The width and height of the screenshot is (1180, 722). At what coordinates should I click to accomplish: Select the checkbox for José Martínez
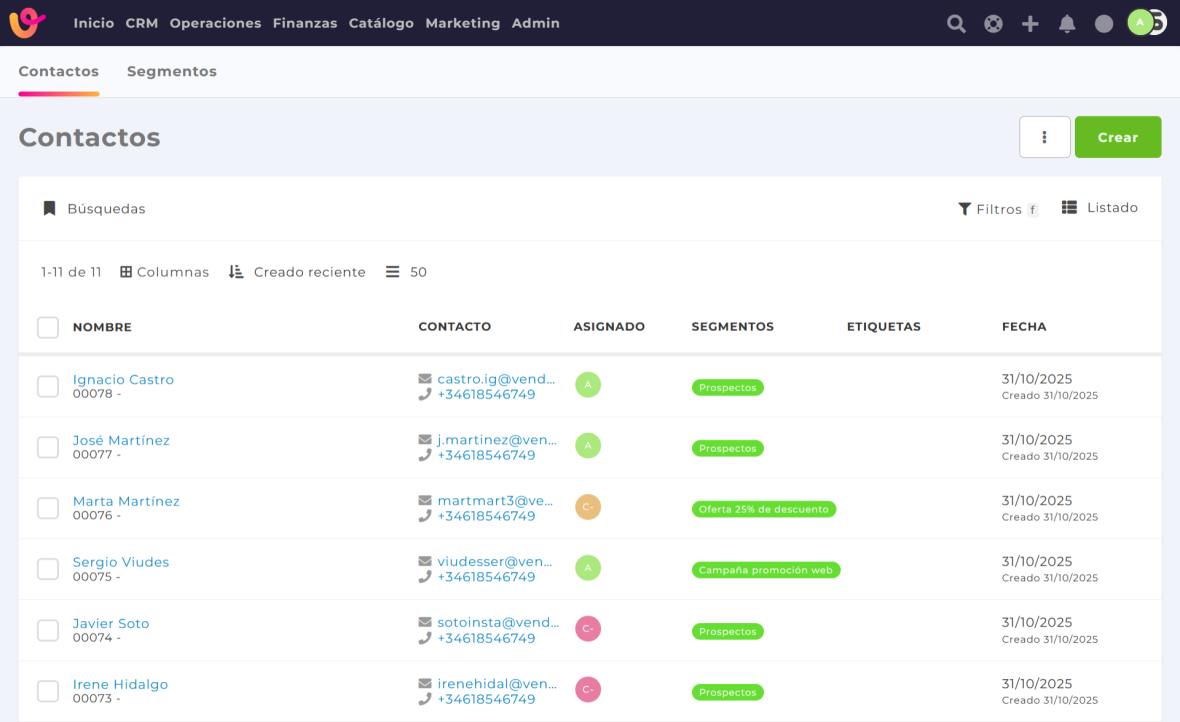coord(48,447)
